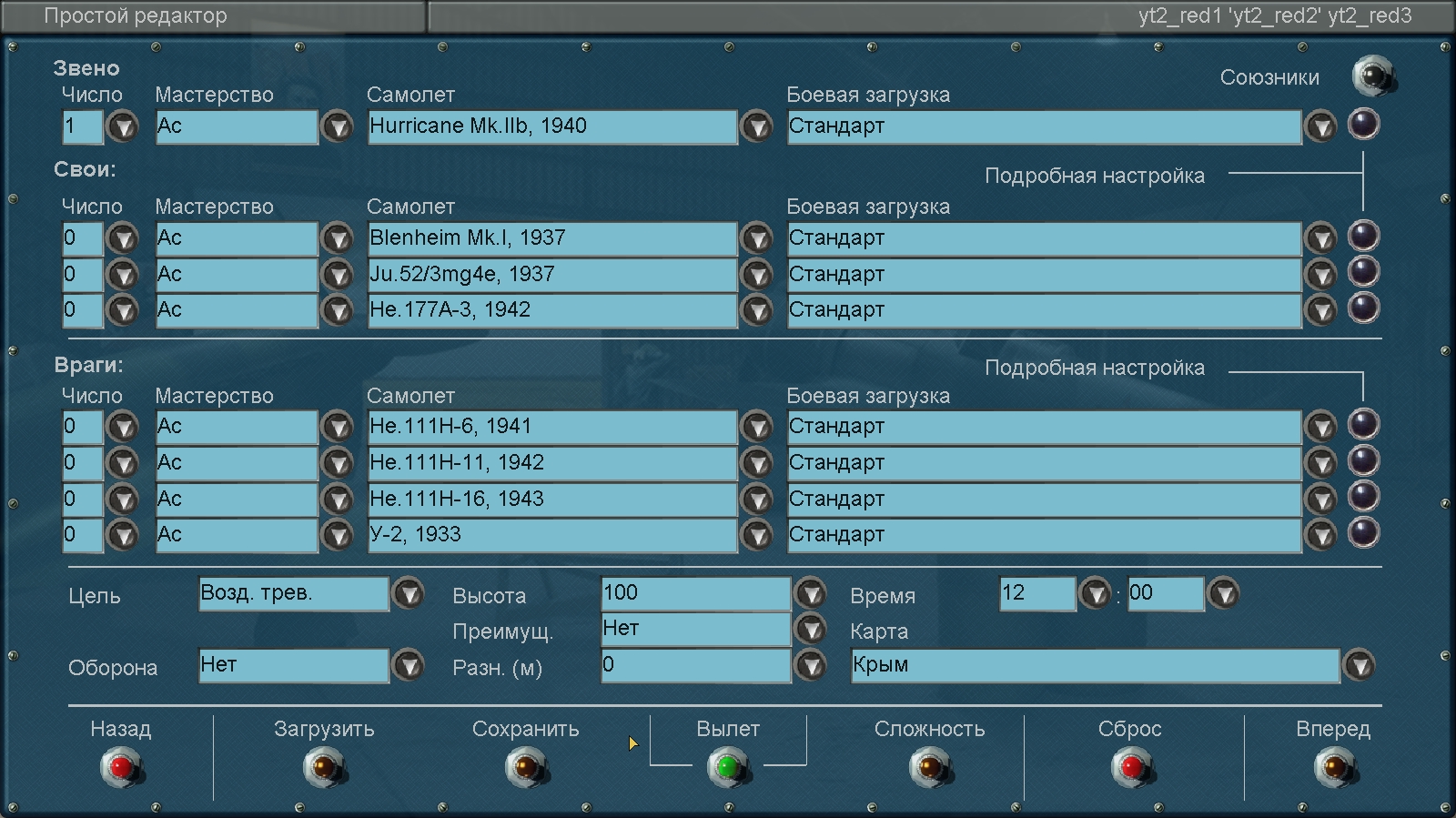Click the Загрузить (Load) button
Screen dimensions: 1456x818
[x=324, y=768]
